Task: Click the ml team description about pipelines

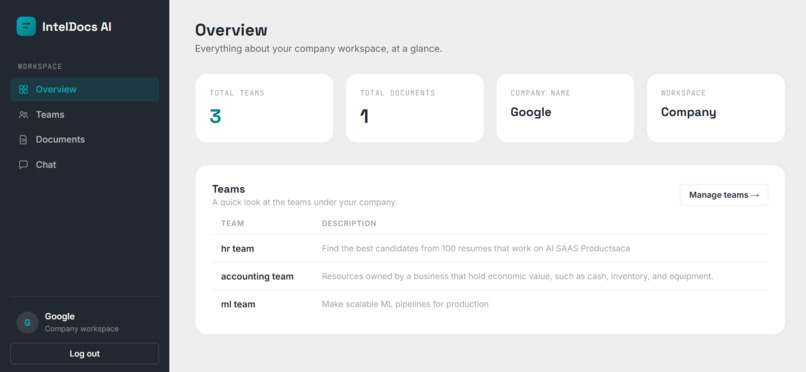Action: pos(405,304)
